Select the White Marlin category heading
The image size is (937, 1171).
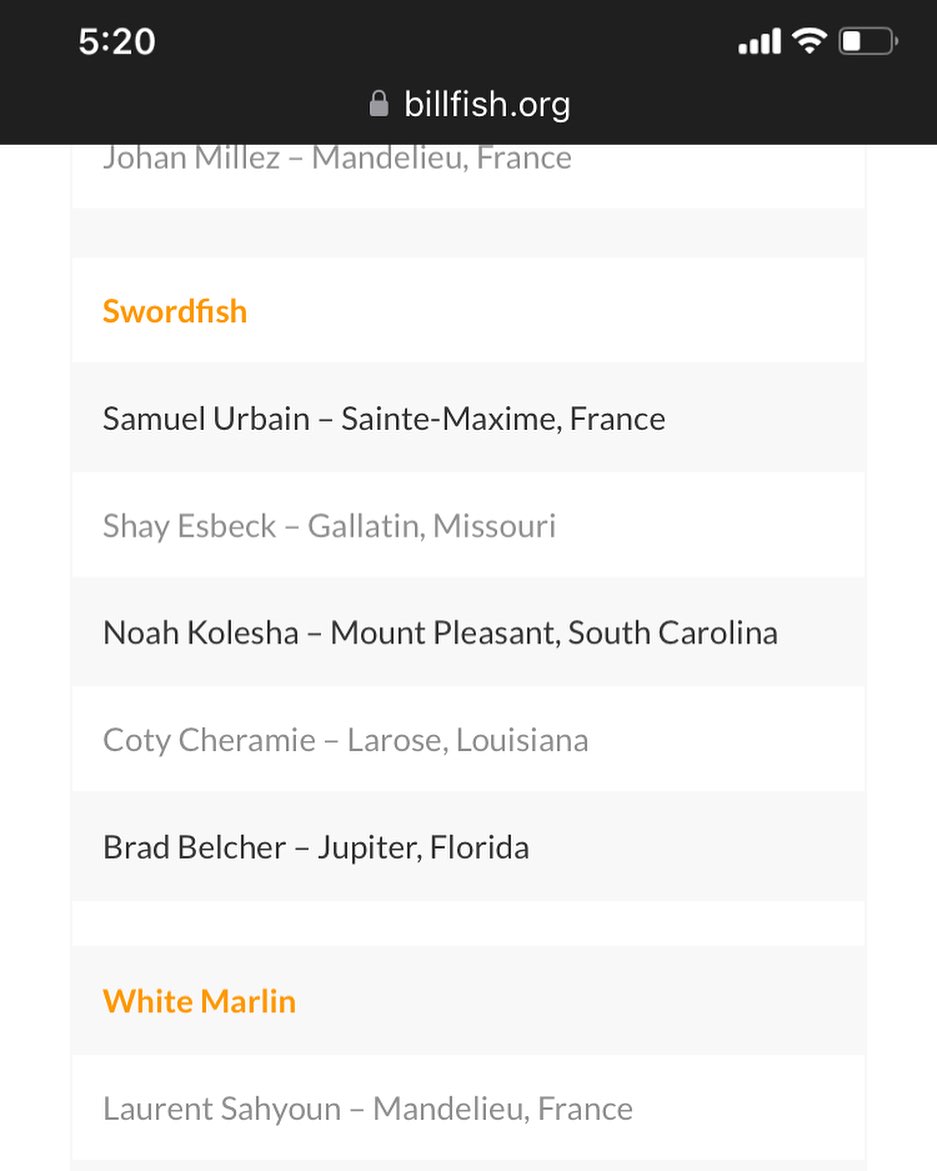199,1001
